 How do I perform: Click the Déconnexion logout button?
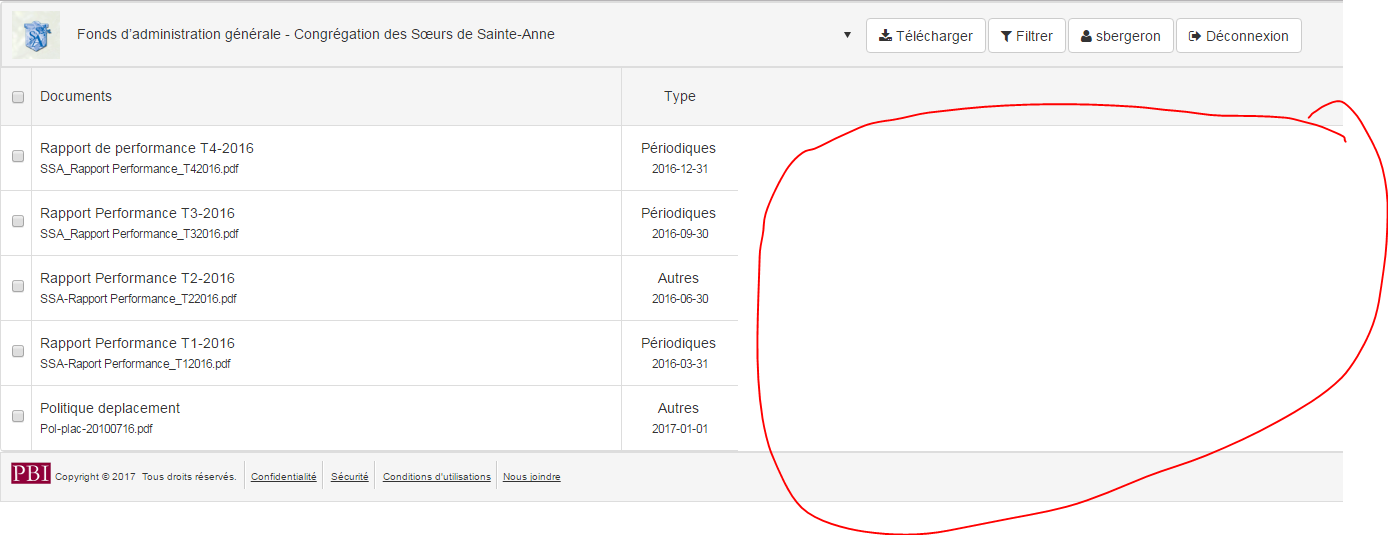tap(1238, 36)
